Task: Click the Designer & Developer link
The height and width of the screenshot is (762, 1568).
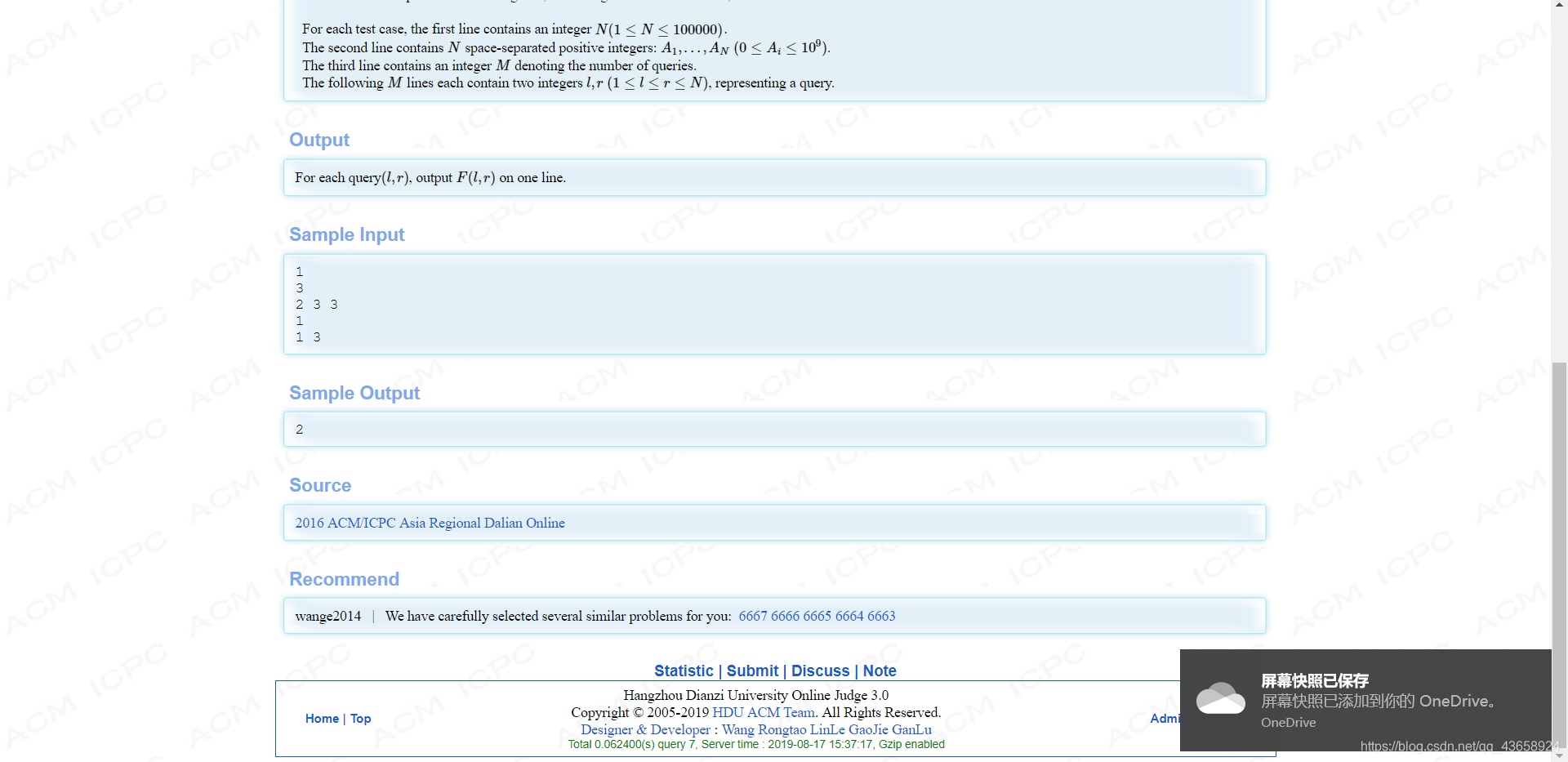Action: click(x=645, y=729)
